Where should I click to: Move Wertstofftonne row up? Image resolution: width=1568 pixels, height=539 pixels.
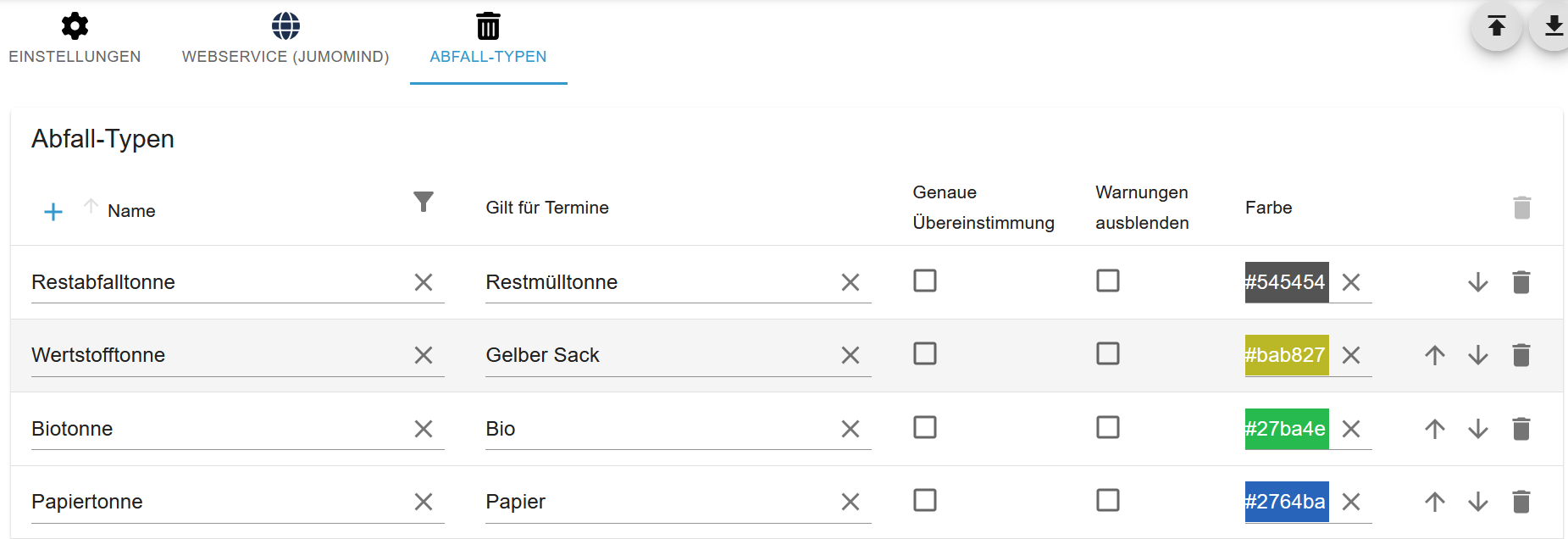[1435, 355]
